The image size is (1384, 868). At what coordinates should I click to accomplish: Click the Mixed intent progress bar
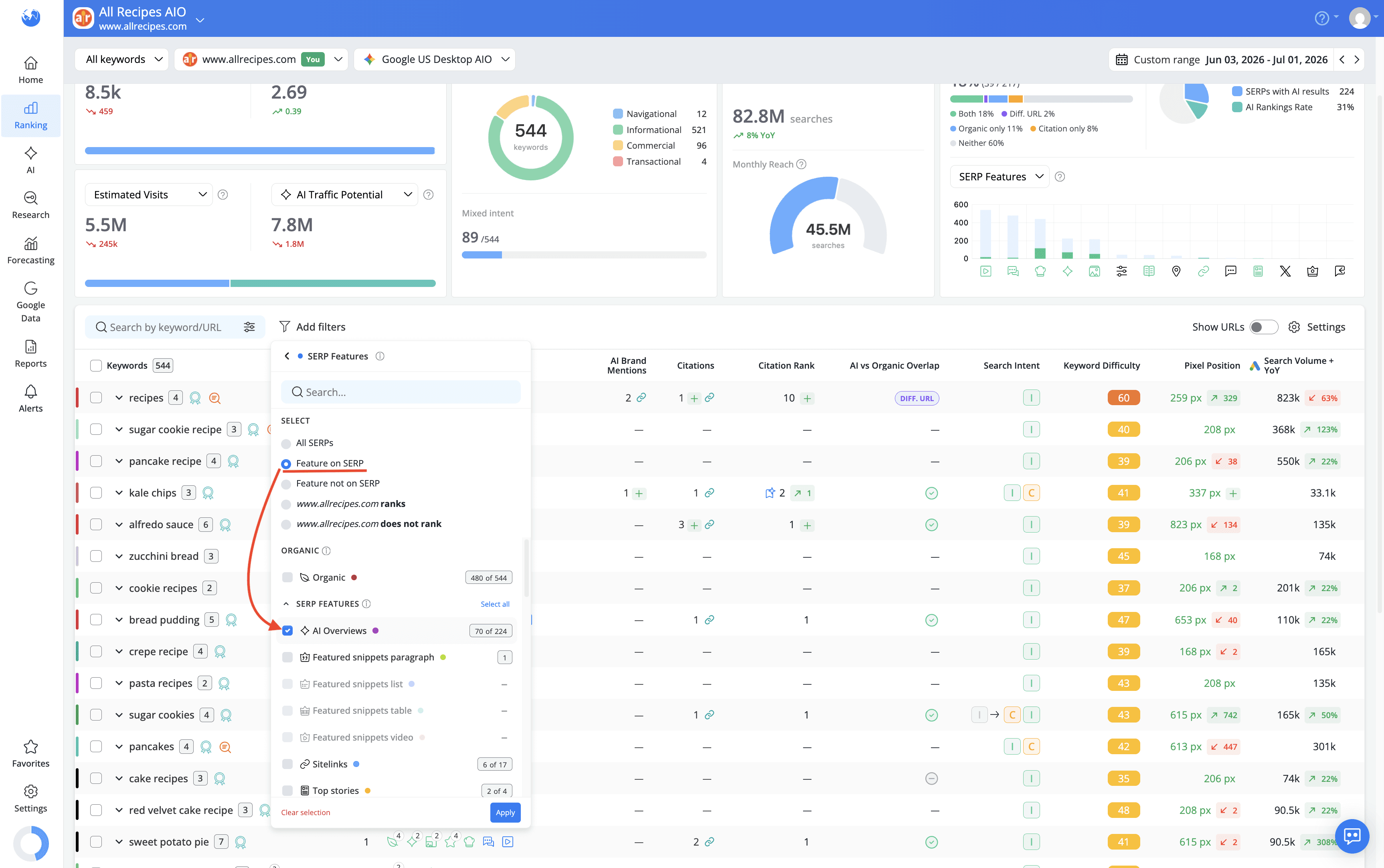584,255
